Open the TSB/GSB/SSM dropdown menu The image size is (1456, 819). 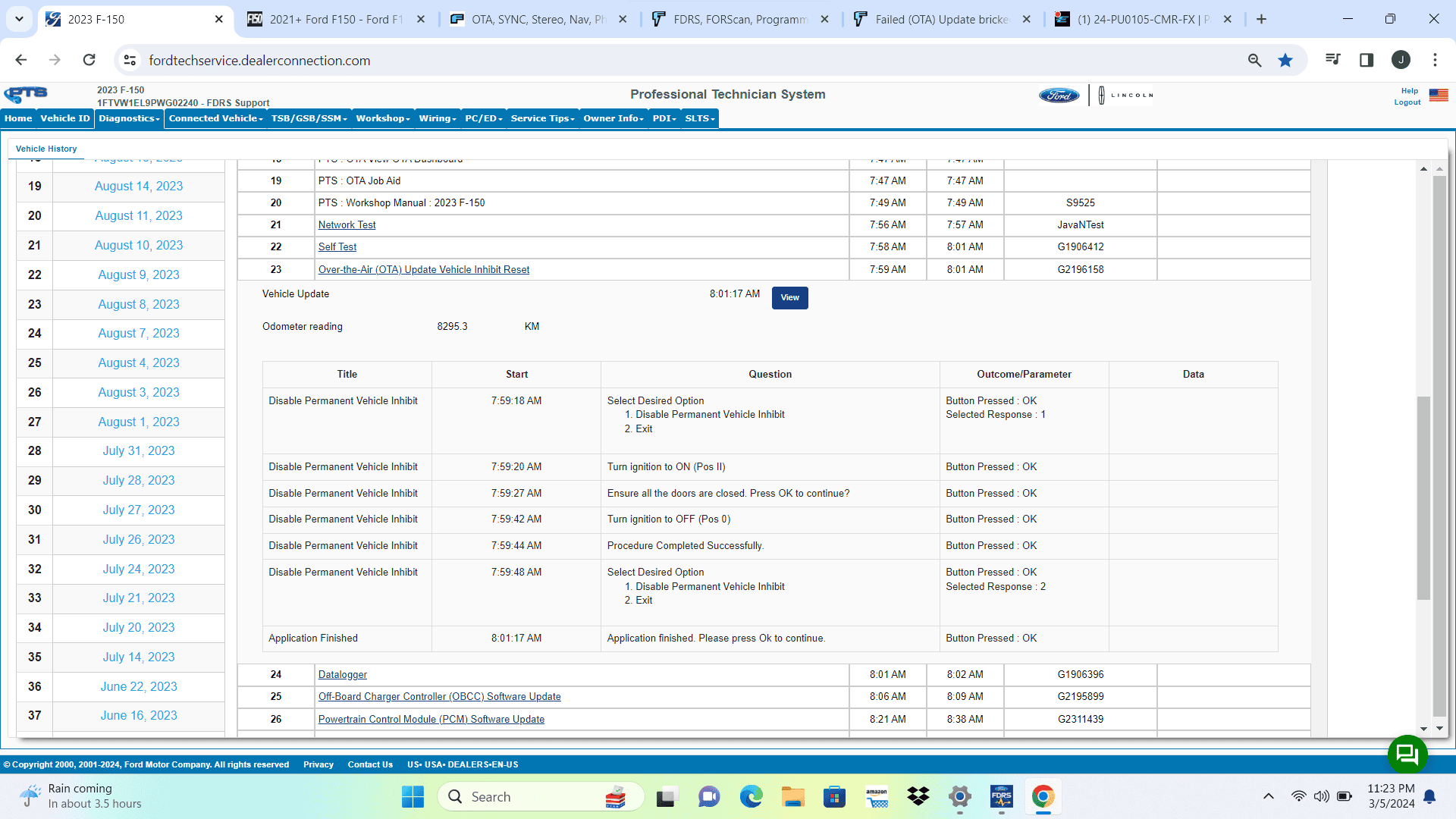pyautogui.click(x=309, y=118)
